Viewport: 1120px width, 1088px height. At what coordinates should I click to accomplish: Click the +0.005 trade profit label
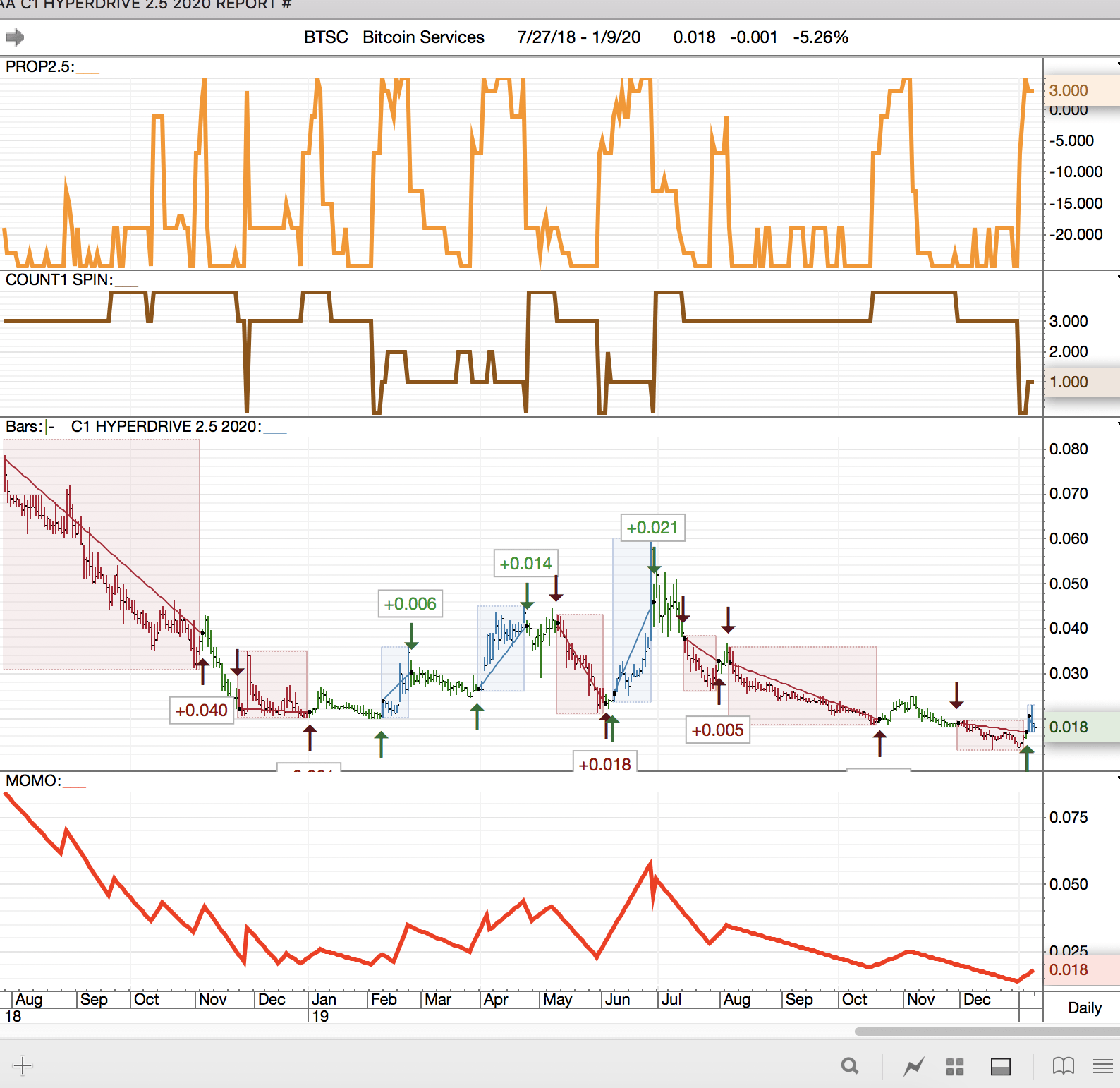coord(718,730)
